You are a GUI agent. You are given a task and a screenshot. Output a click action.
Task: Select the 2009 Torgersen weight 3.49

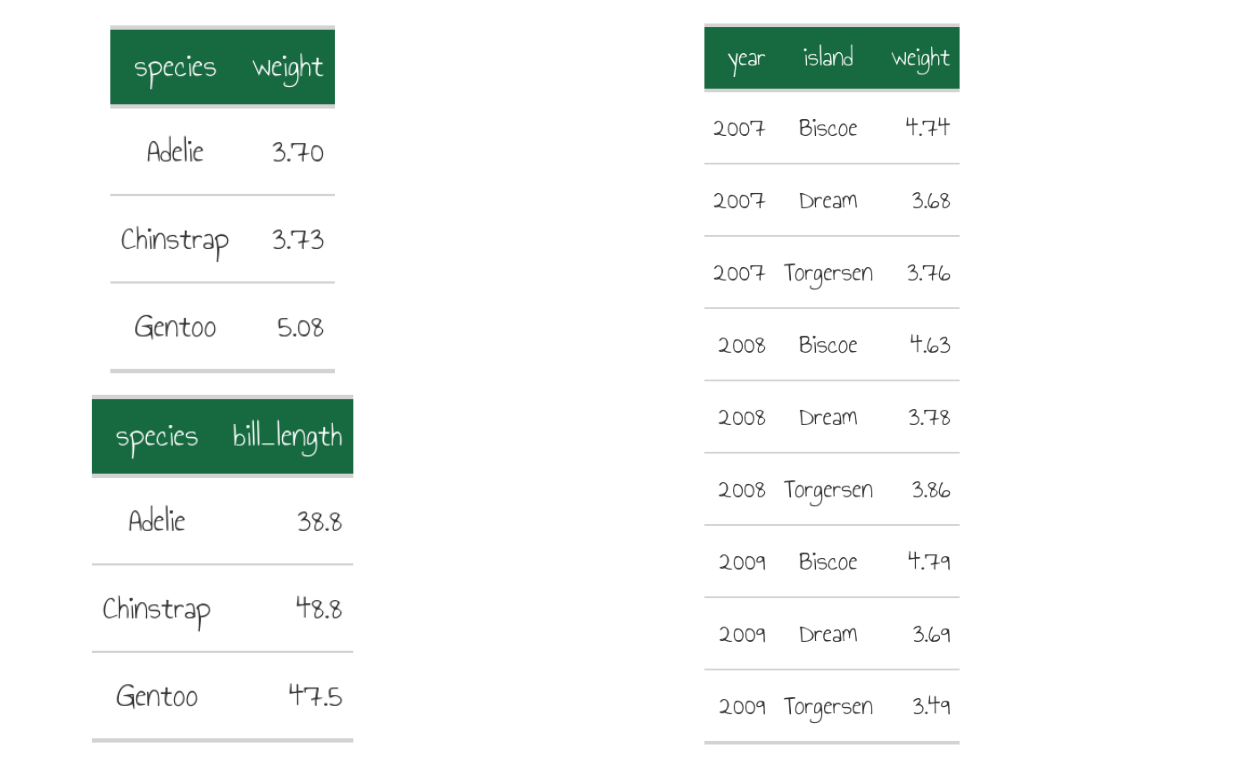(x=931, y=706)
